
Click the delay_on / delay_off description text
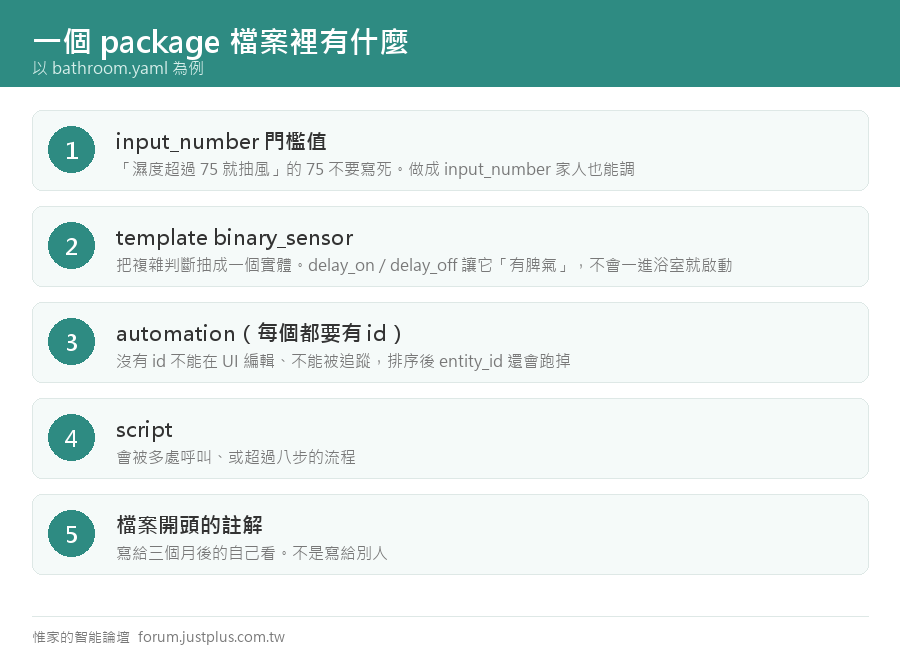click(x=424, y=265)
